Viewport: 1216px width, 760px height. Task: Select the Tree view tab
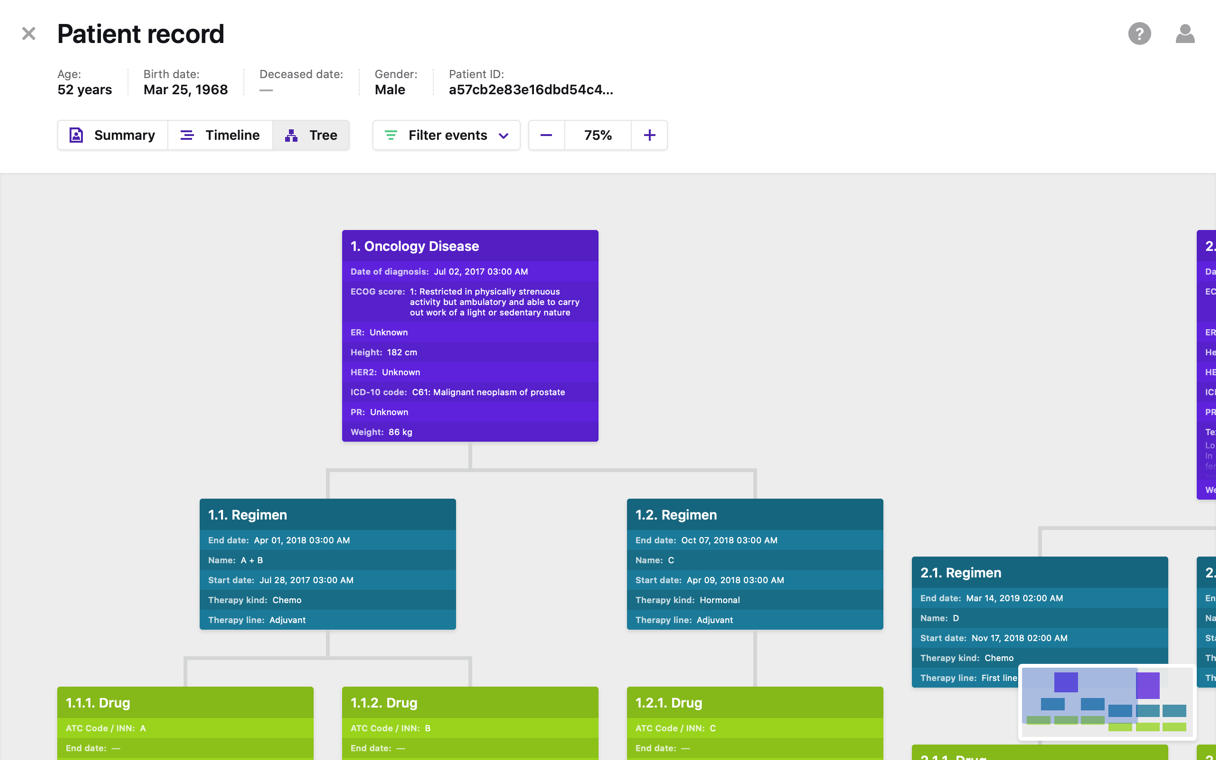pos(311,135)
